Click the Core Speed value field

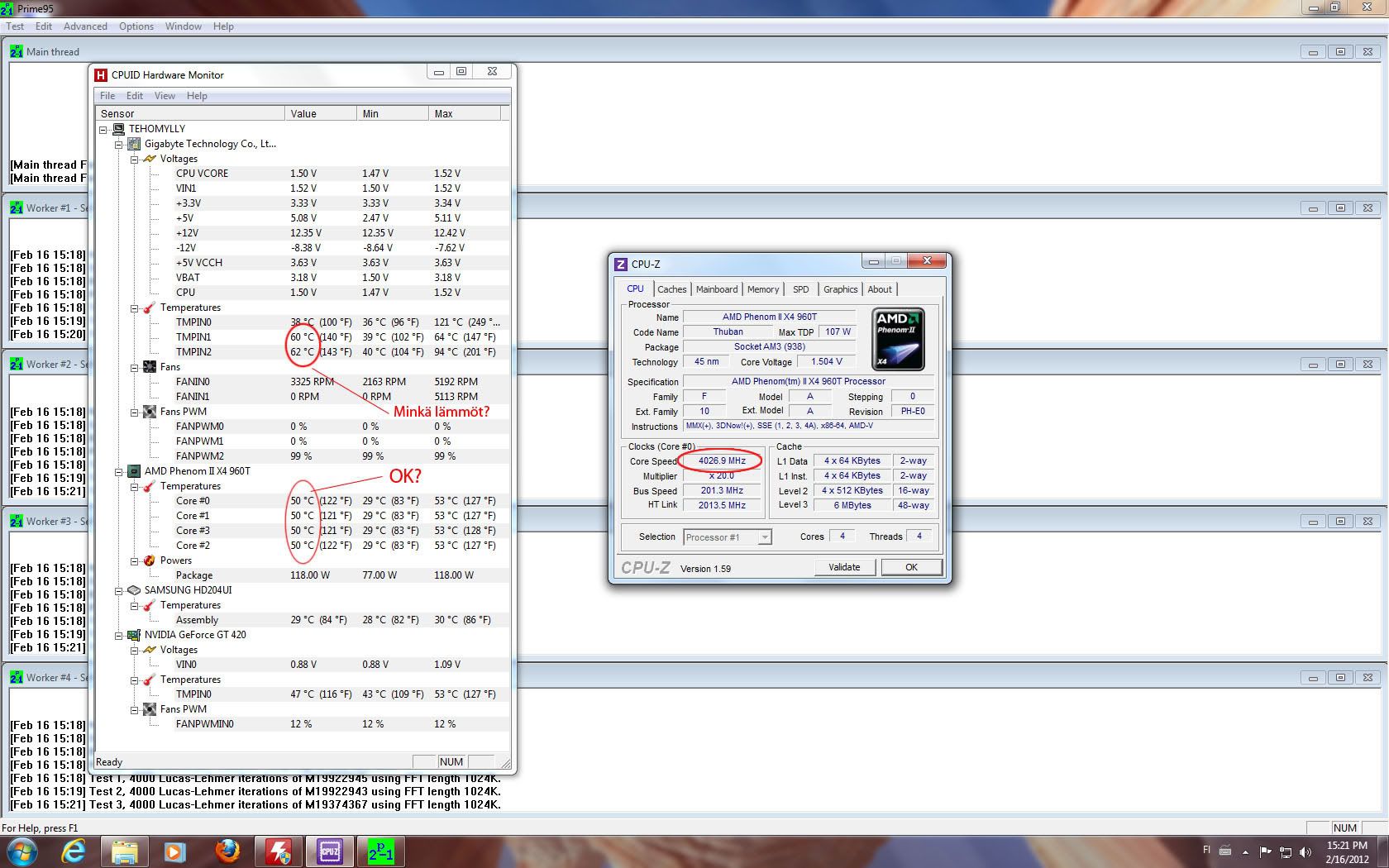click(722, 461)
